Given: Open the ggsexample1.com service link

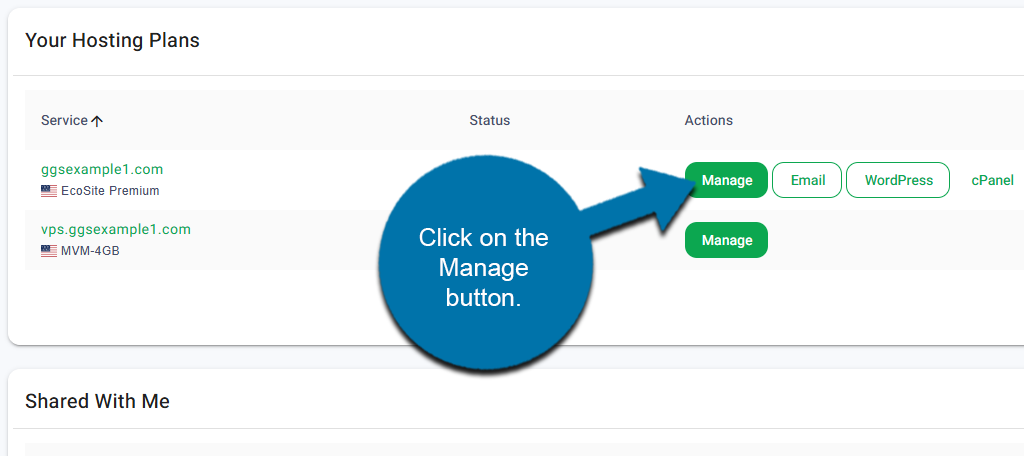Looking at the screenshot, I should click(x=102, y=169).
